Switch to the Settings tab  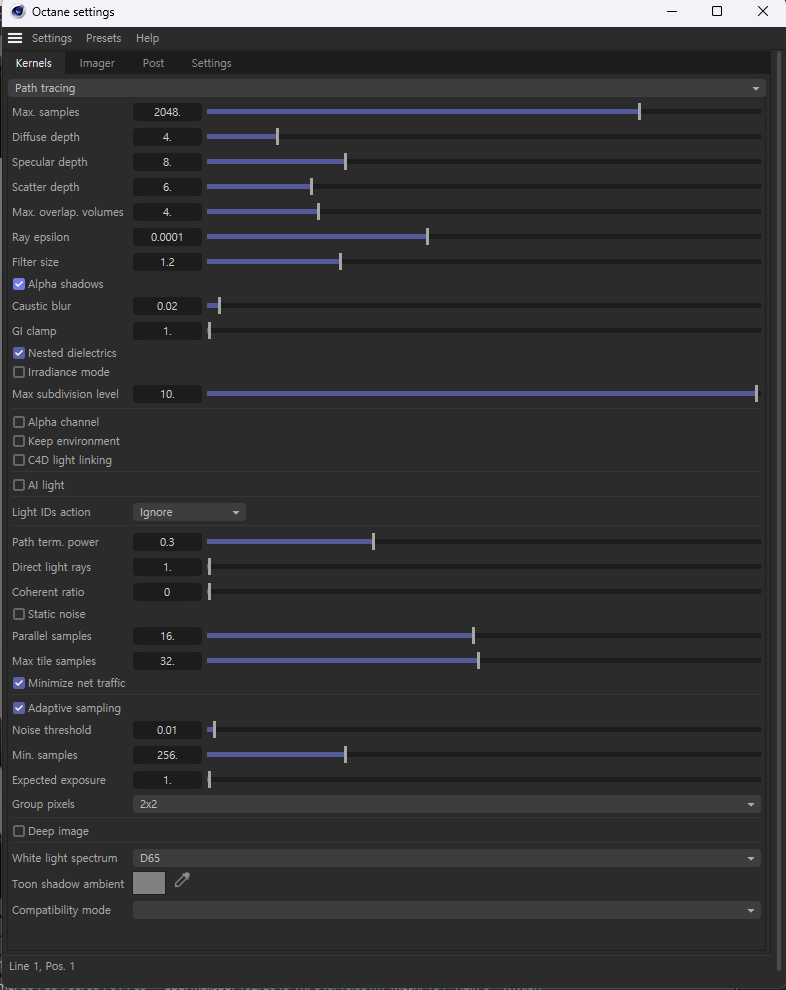211,63
